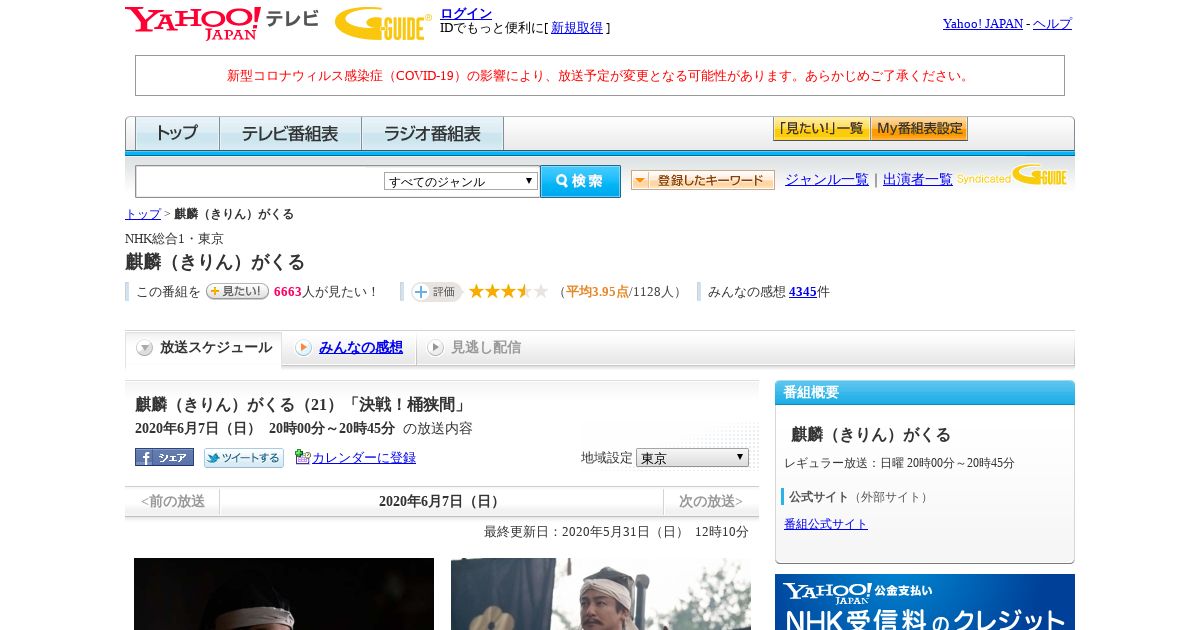Viewport: 1200px width, 630px height.
Task: Click the 検索 search button
Action: pyautogui.click(x=580, y=181)
